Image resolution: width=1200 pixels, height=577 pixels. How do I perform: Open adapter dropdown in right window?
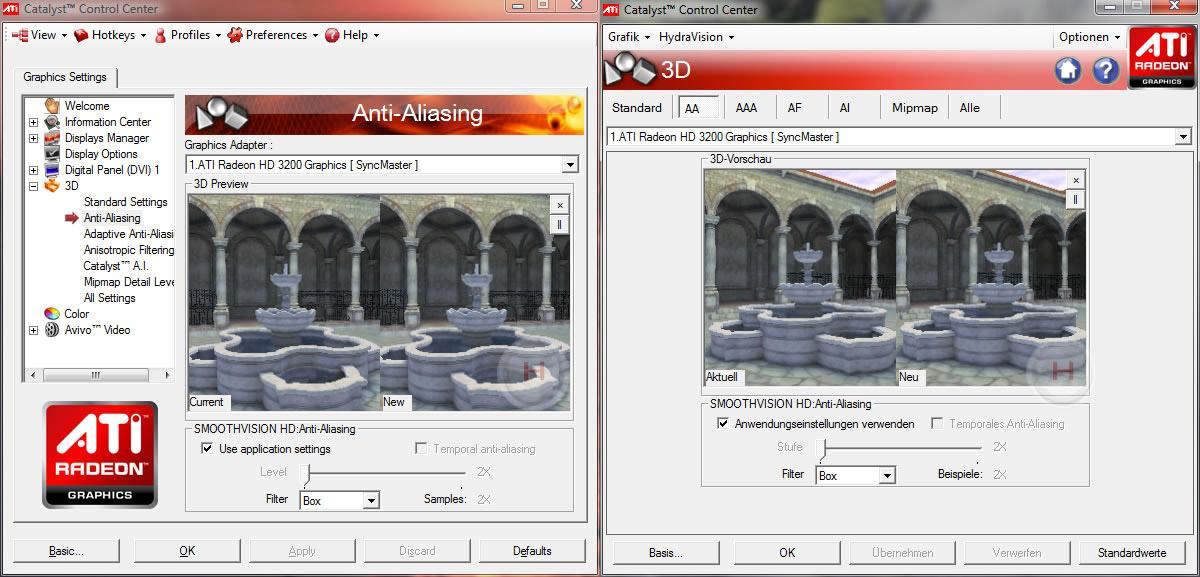pos(1183,136)
